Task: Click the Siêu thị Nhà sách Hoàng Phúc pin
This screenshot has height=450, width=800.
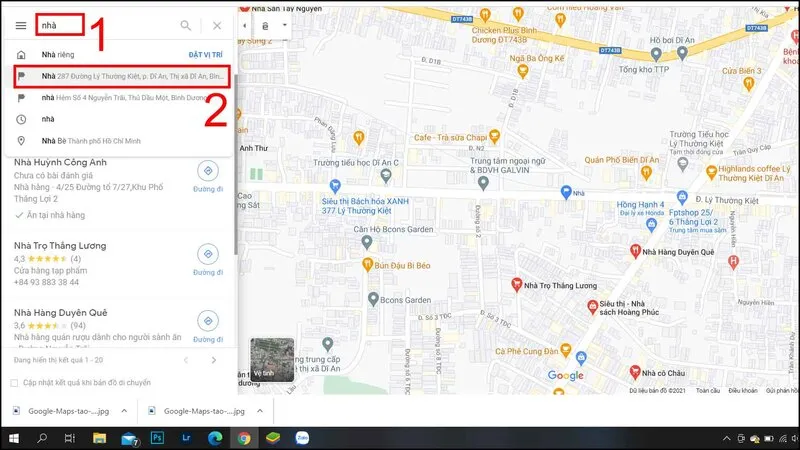Action: (592, 307)
